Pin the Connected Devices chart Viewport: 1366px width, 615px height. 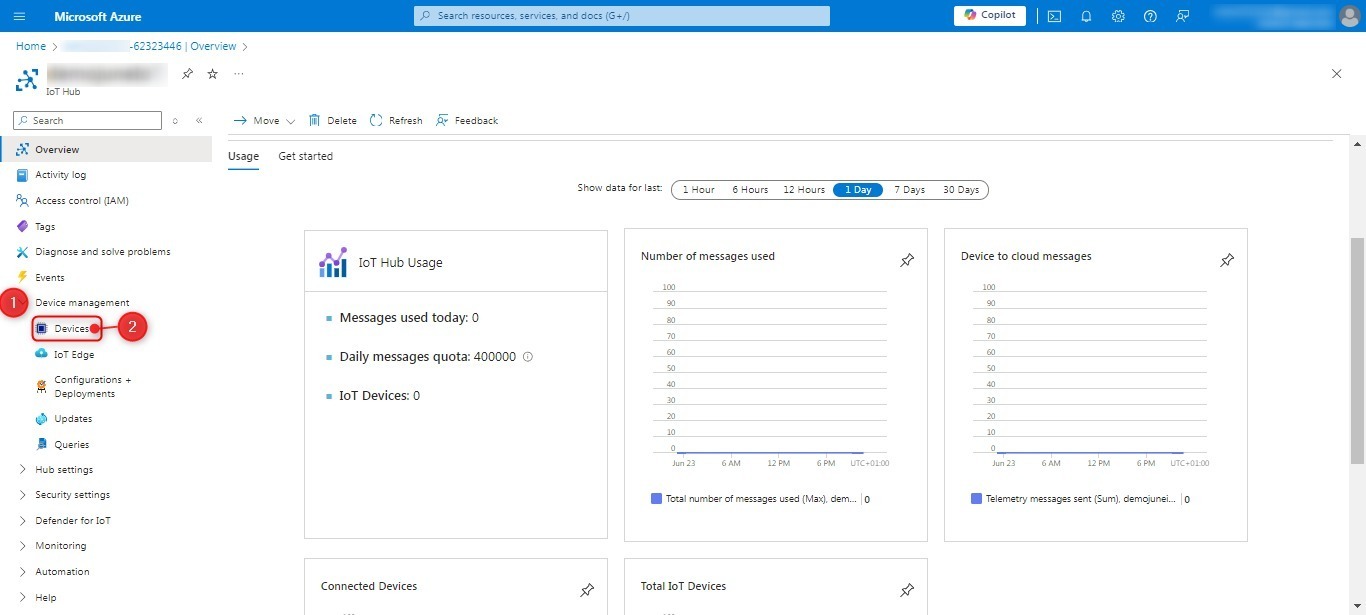[x=587, y=590]
